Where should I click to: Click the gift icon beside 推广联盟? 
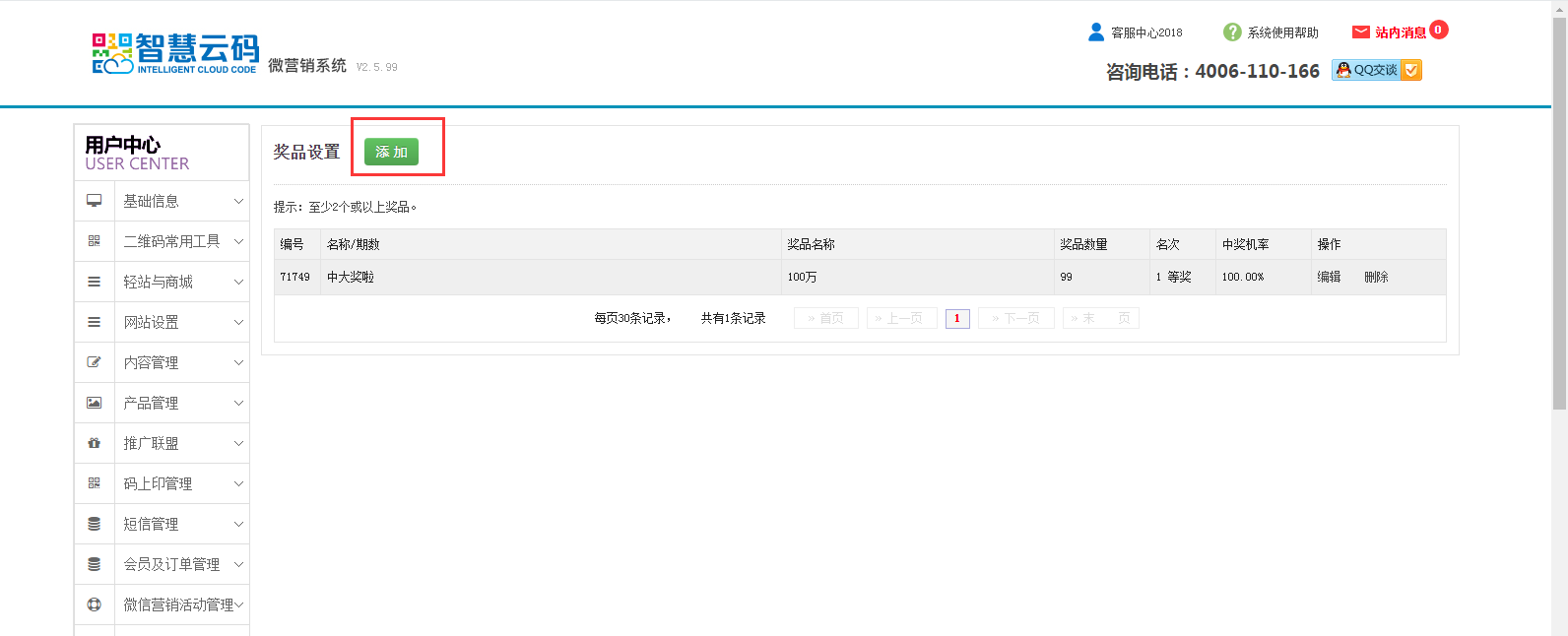94,443
